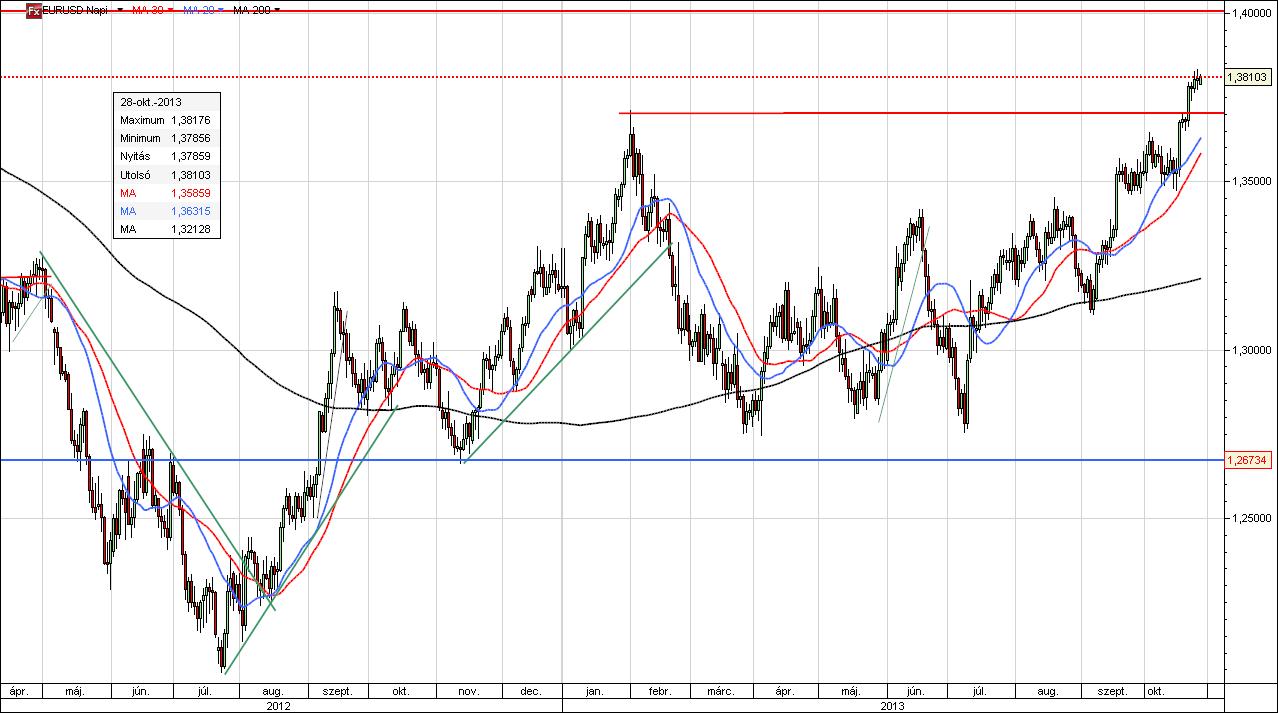
Task: Click the EURUSD Napi symbol label
Action: click(x=76, y=9)
